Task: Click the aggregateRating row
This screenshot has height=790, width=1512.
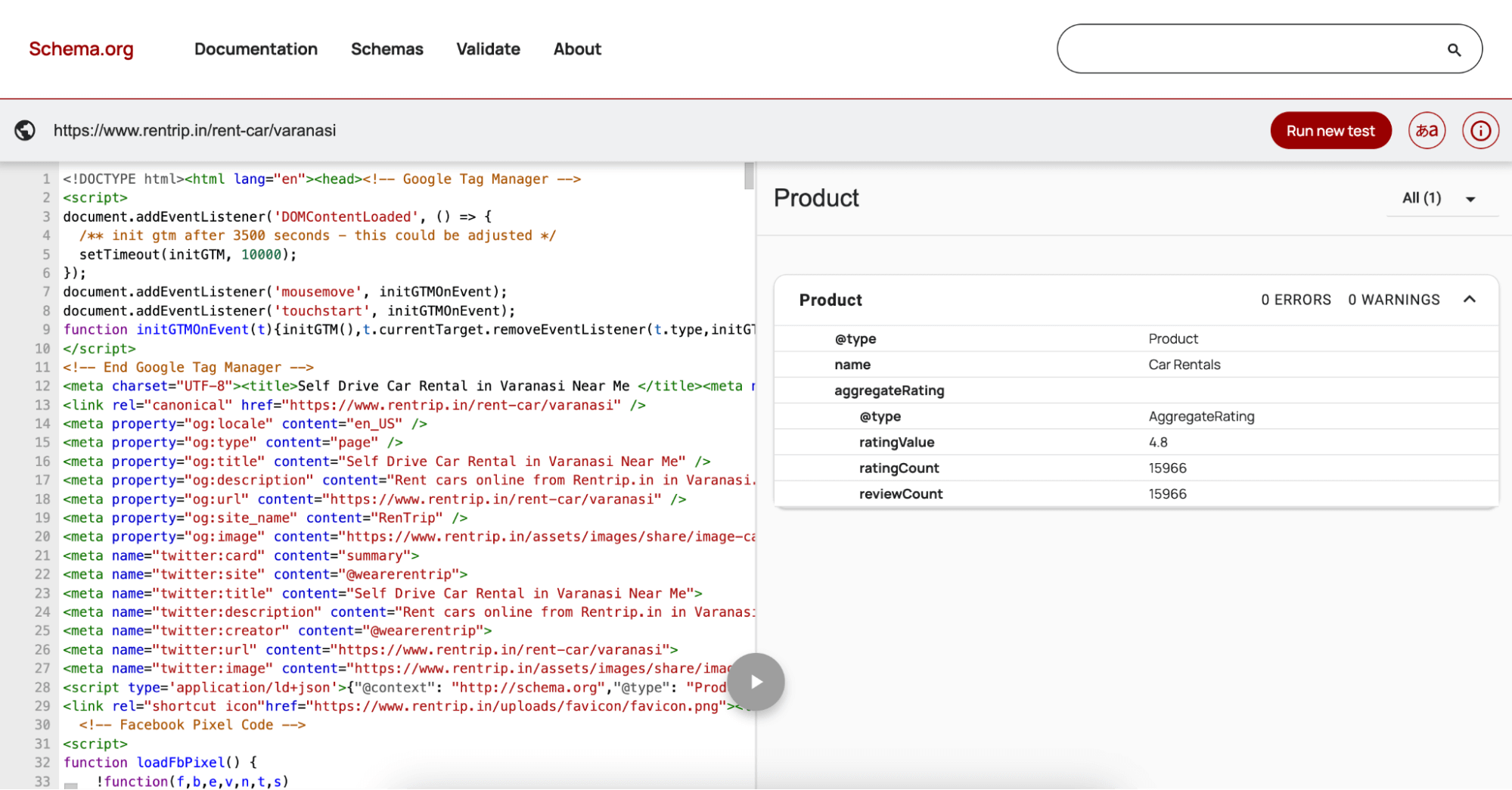Action: point(1136,390)
